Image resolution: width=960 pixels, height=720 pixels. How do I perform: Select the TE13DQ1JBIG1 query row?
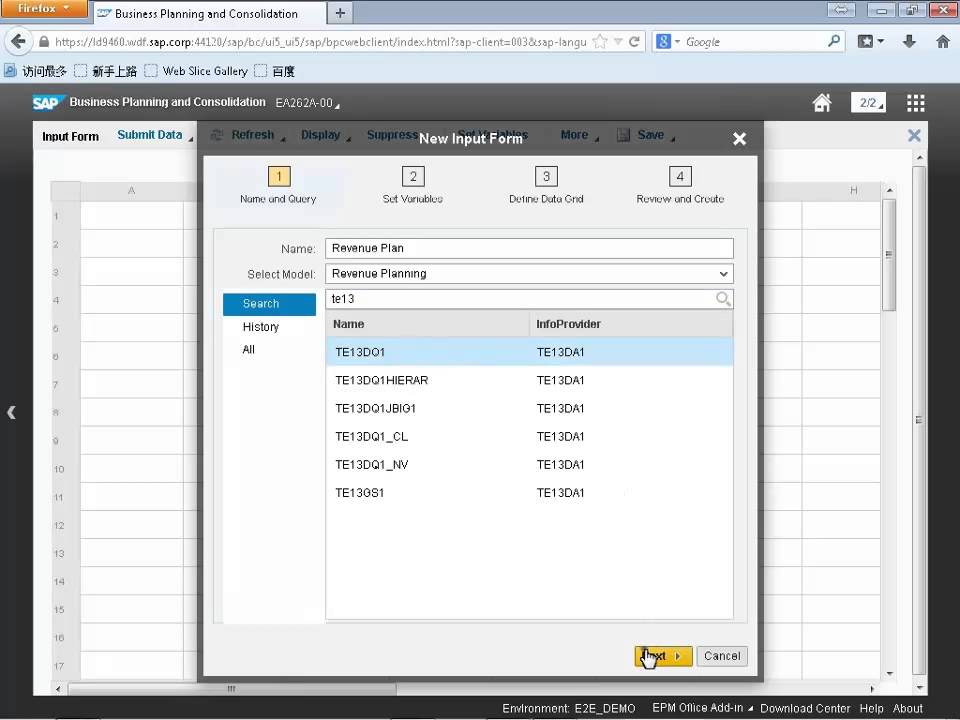pos(529,408)
